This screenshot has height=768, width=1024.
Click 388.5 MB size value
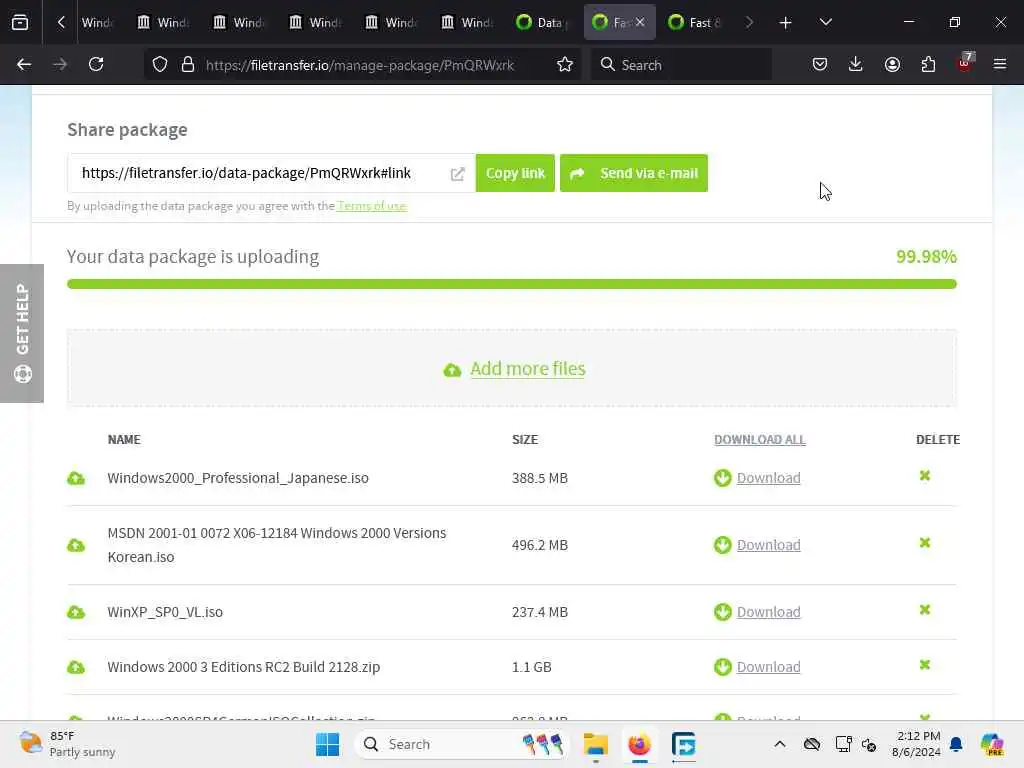(539, 478)
